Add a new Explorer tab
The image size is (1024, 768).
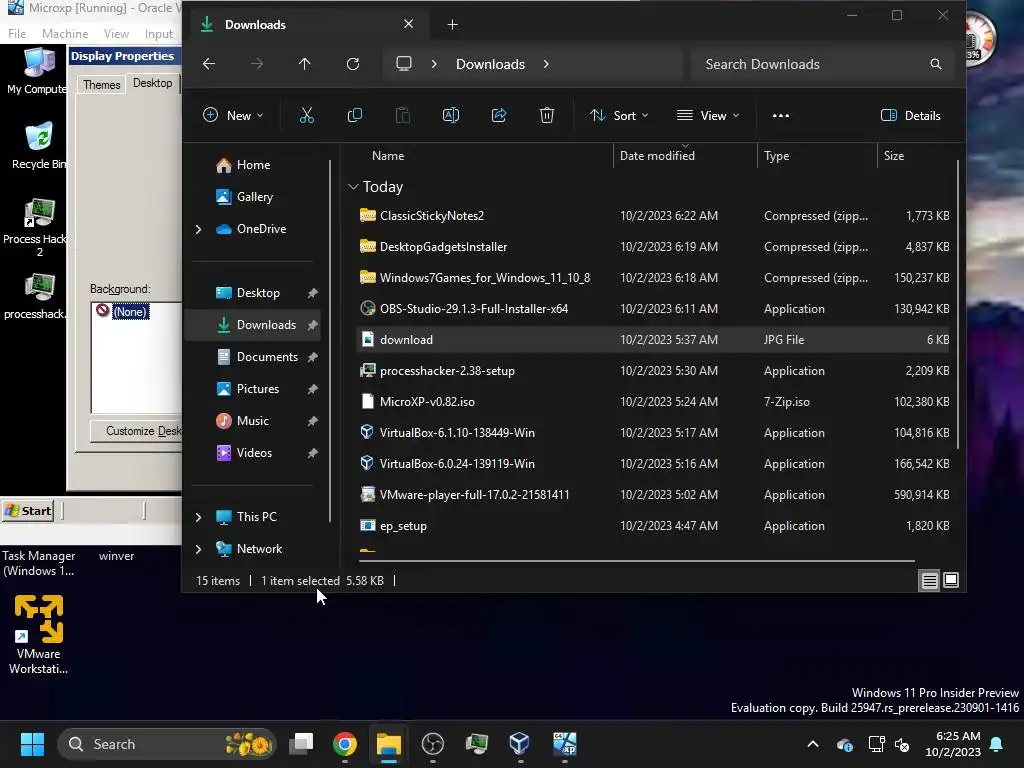[452, 25]
